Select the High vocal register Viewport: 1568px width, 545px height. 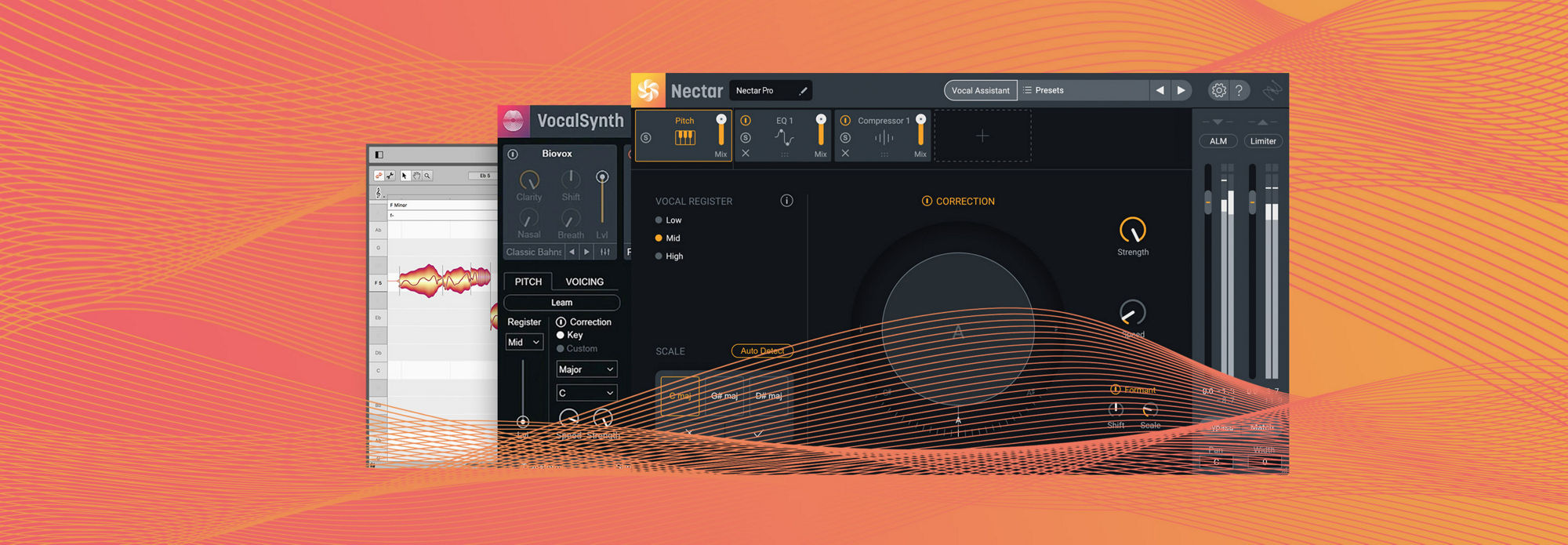coord(659,256)
